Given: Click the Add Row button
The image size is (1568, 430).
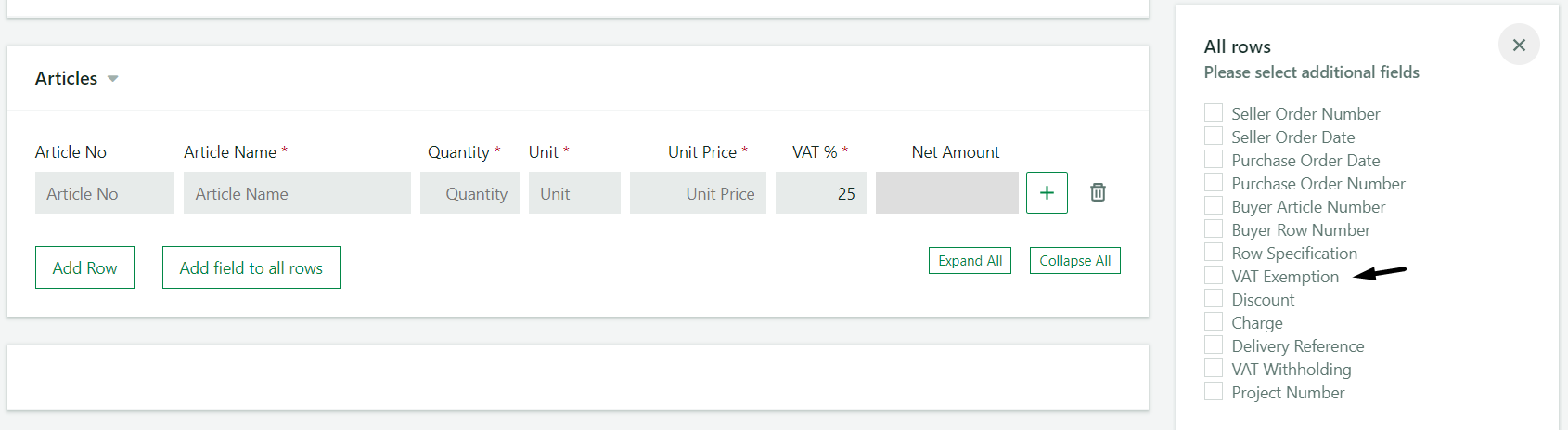Looking at the screenshot, I should coord(84,267).
